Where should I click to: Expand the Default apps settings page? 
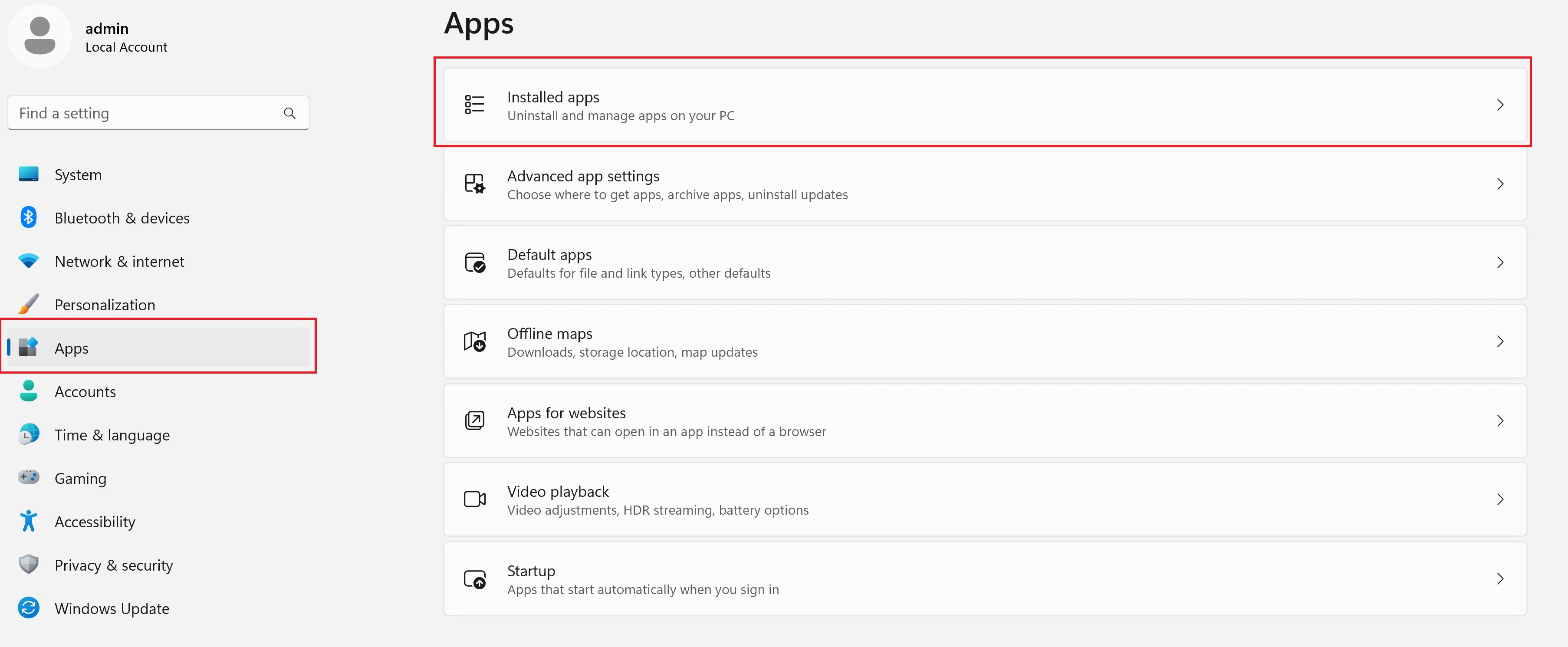click(1500, 263)
